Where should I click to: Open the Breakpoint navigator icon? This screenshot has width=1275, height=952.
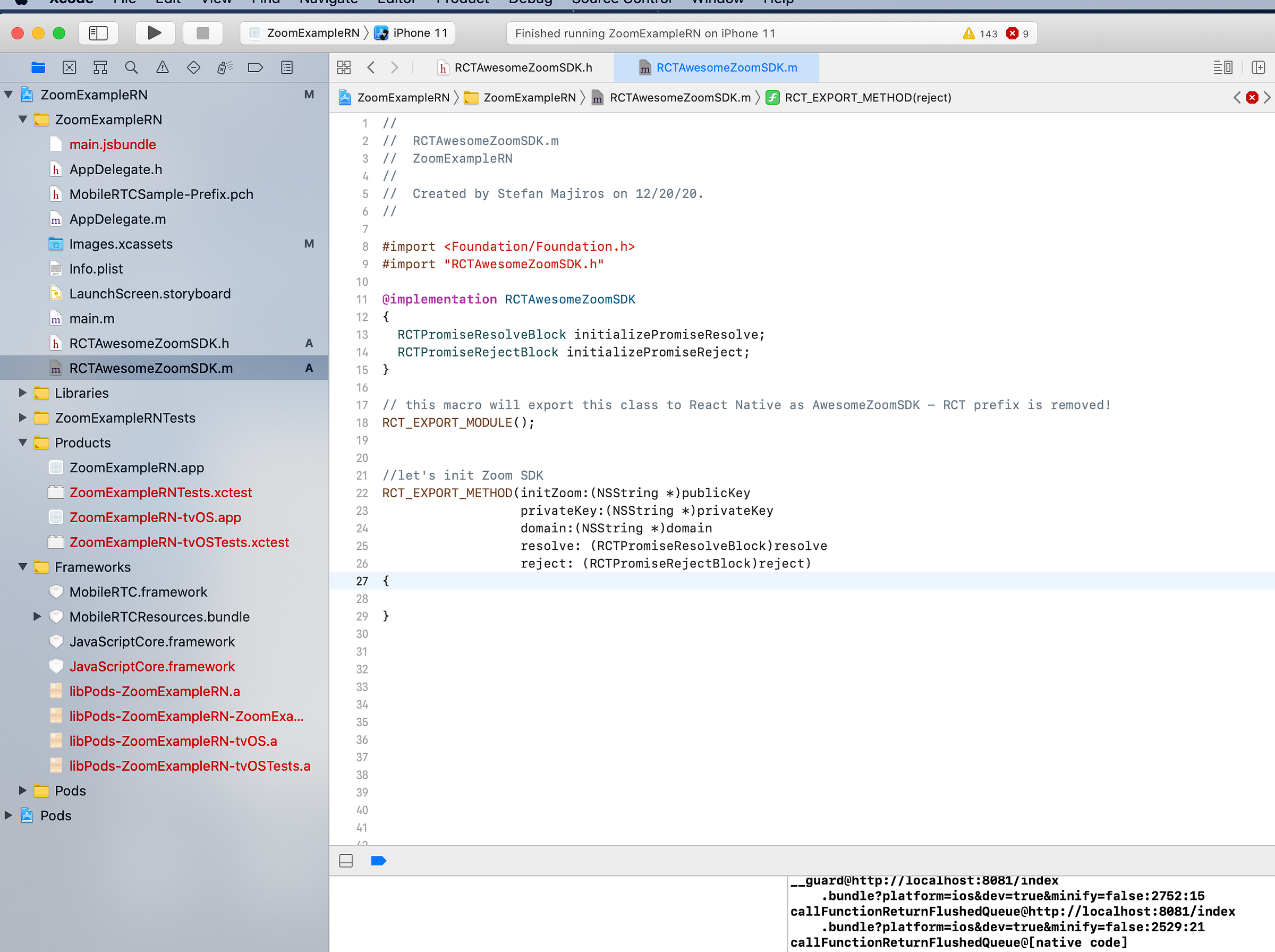(255, 67)
